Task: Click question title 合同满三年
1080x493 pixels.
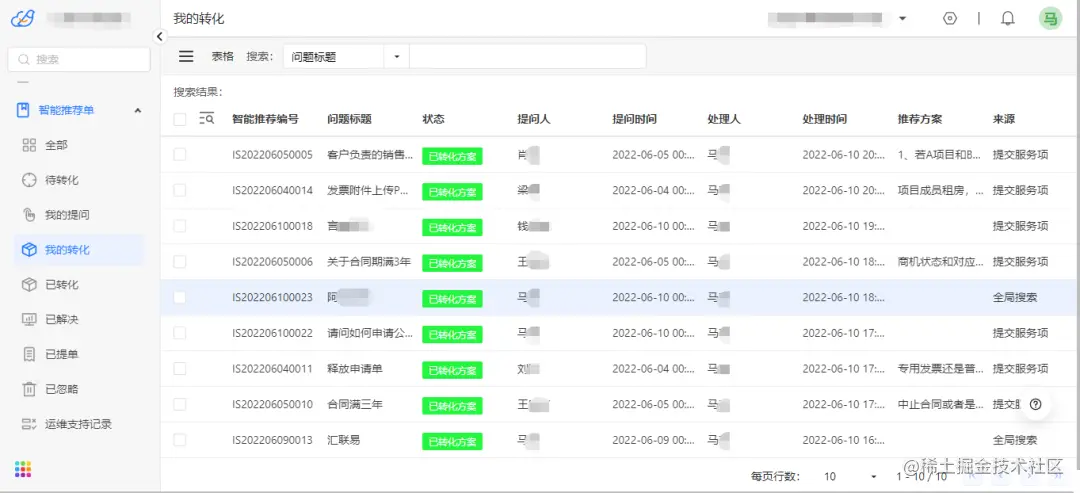Action: tap(355, 404)
